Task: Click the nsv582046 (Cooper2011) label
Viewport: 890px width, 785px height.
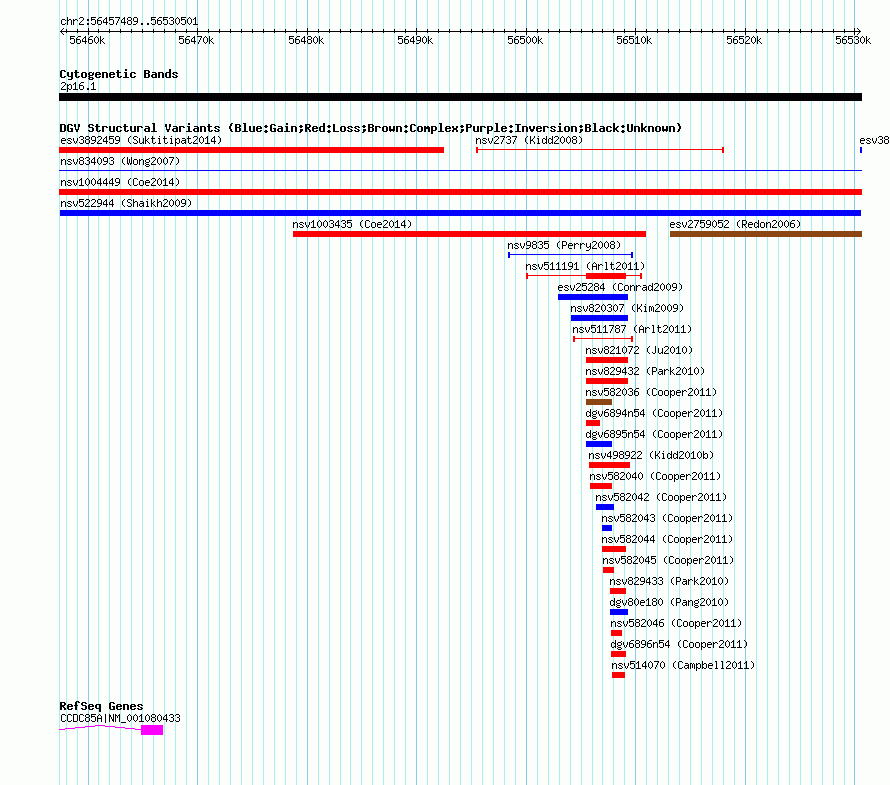Action: coord(676,623)
